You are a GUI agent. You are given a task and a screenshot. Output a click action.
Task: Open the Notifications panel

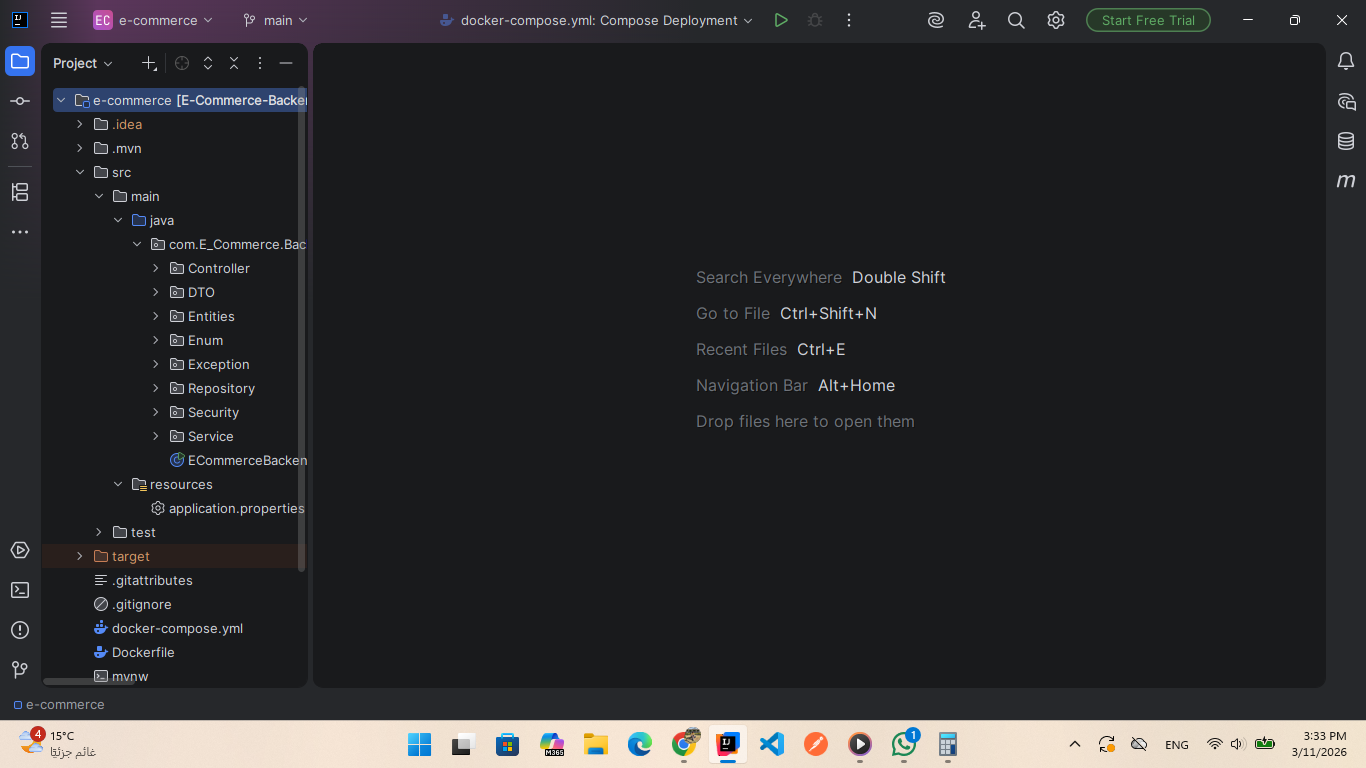tap(1346, 61)
